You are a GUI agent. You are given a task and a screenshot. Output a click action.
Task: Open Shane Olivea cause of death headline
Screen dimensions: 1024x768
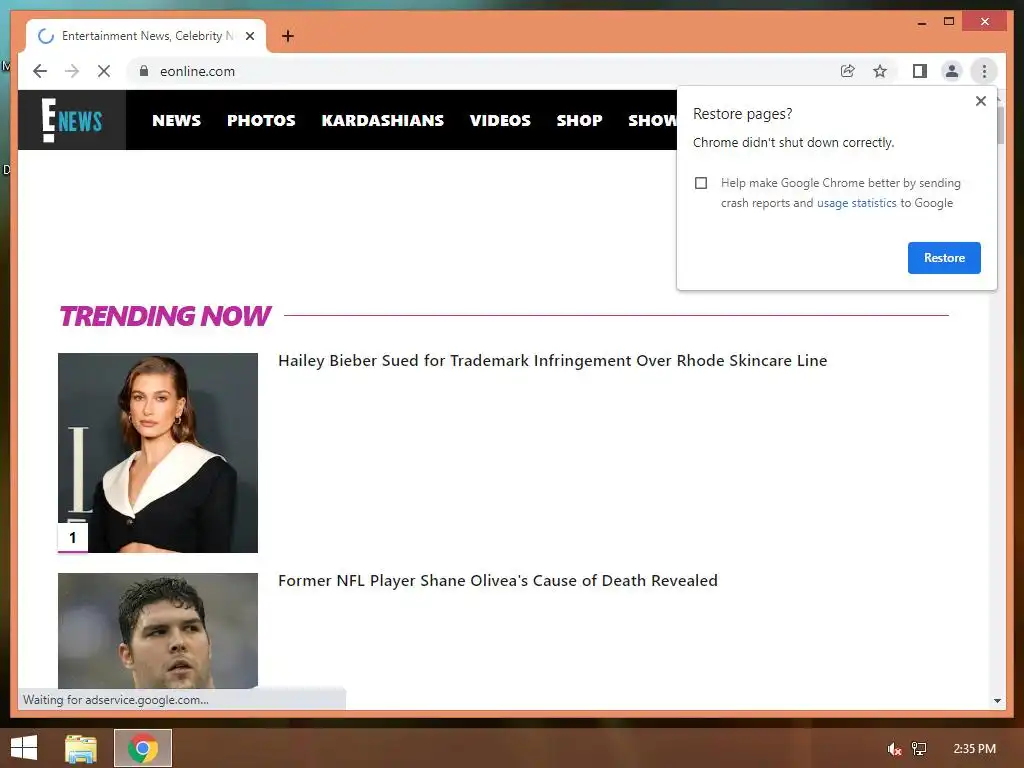(x=498, y=581)
